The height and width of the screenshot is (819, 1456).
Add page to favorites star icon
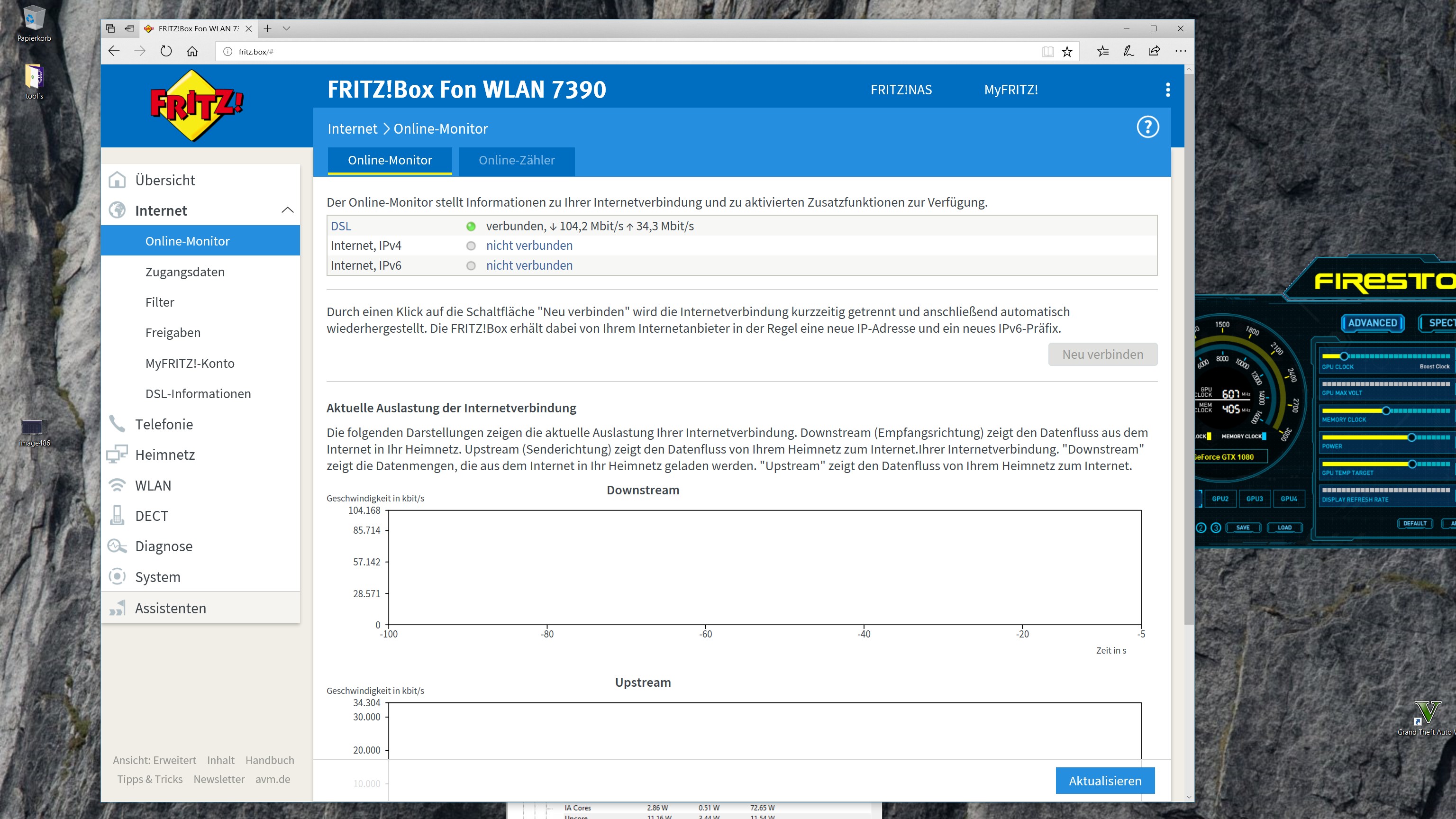pos(1066,52)
